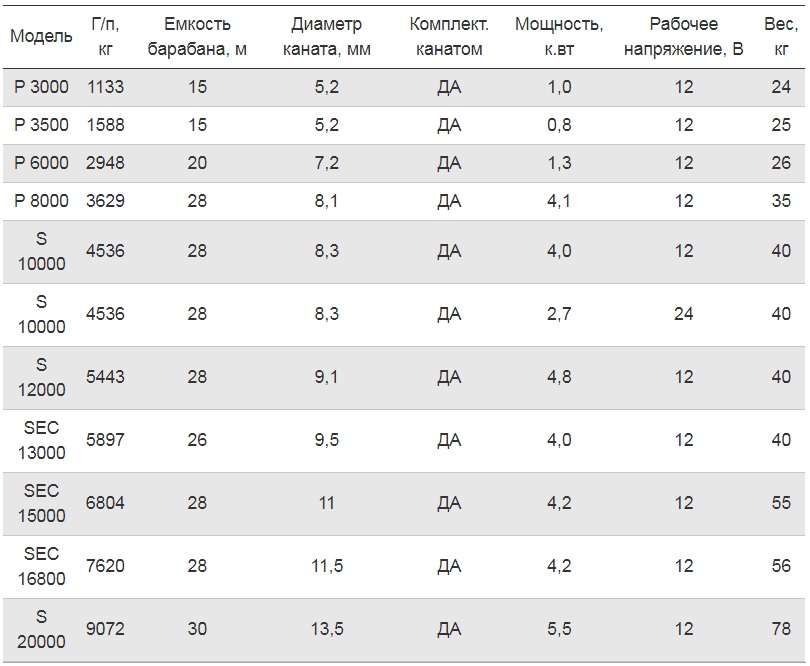Screen dimensions: 810x666
Task: Select the Рабочее напряжение, В header
Action: 683,36
